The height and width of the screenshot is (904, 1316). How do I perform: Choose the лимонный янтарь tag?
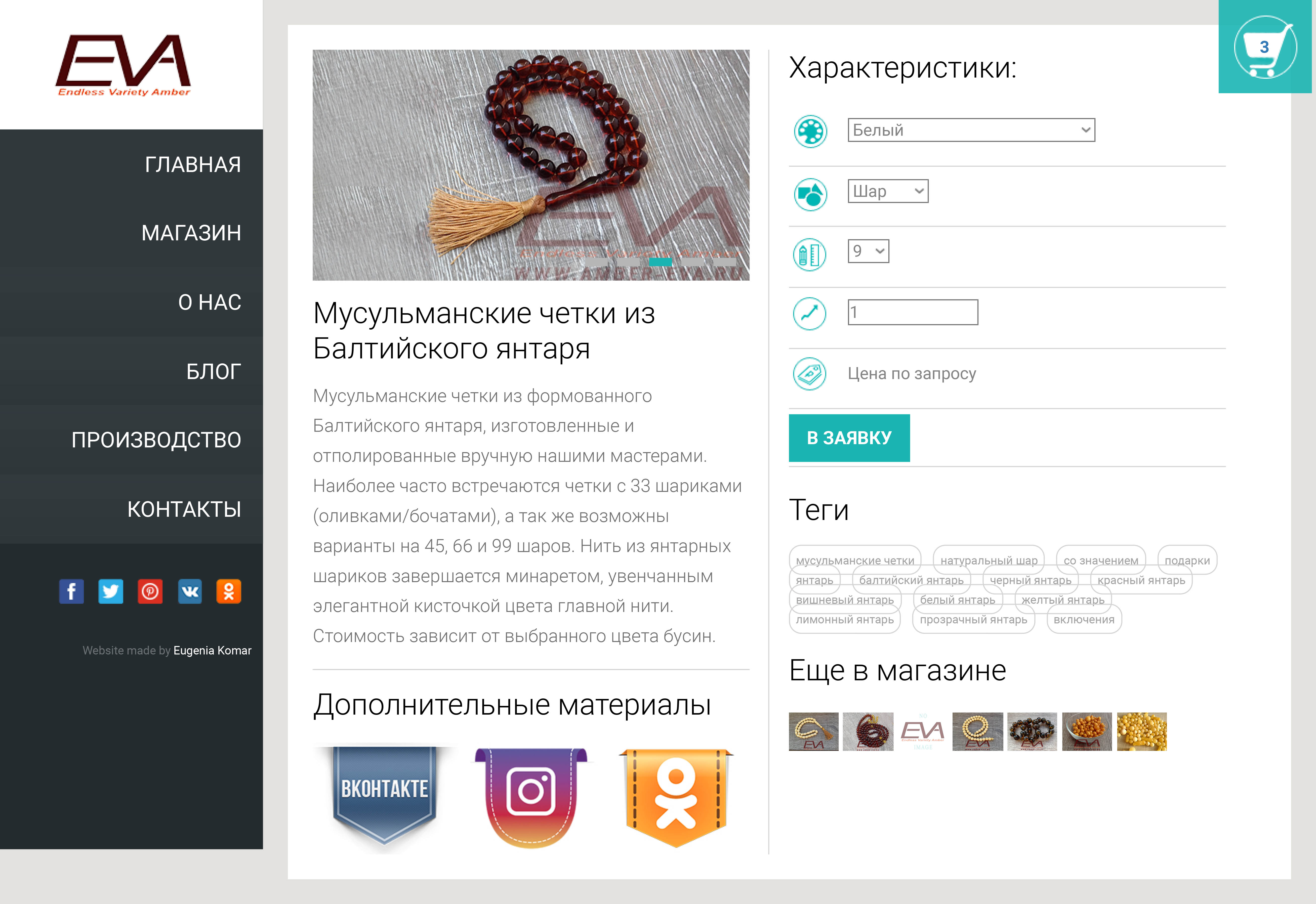coord(844,620)
